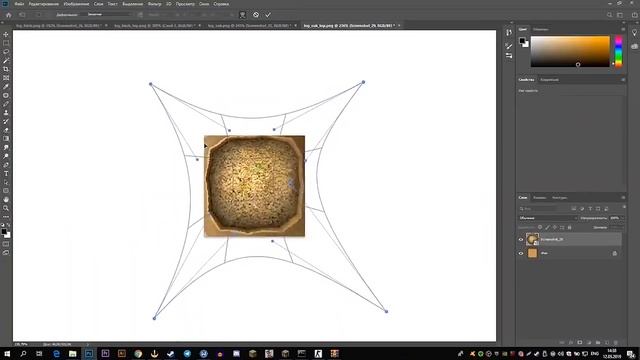Screen dimensions: 640x360
Task: Select the Rectangular Marquee tool
Action: pyautogui.click(x=6, y=43)
